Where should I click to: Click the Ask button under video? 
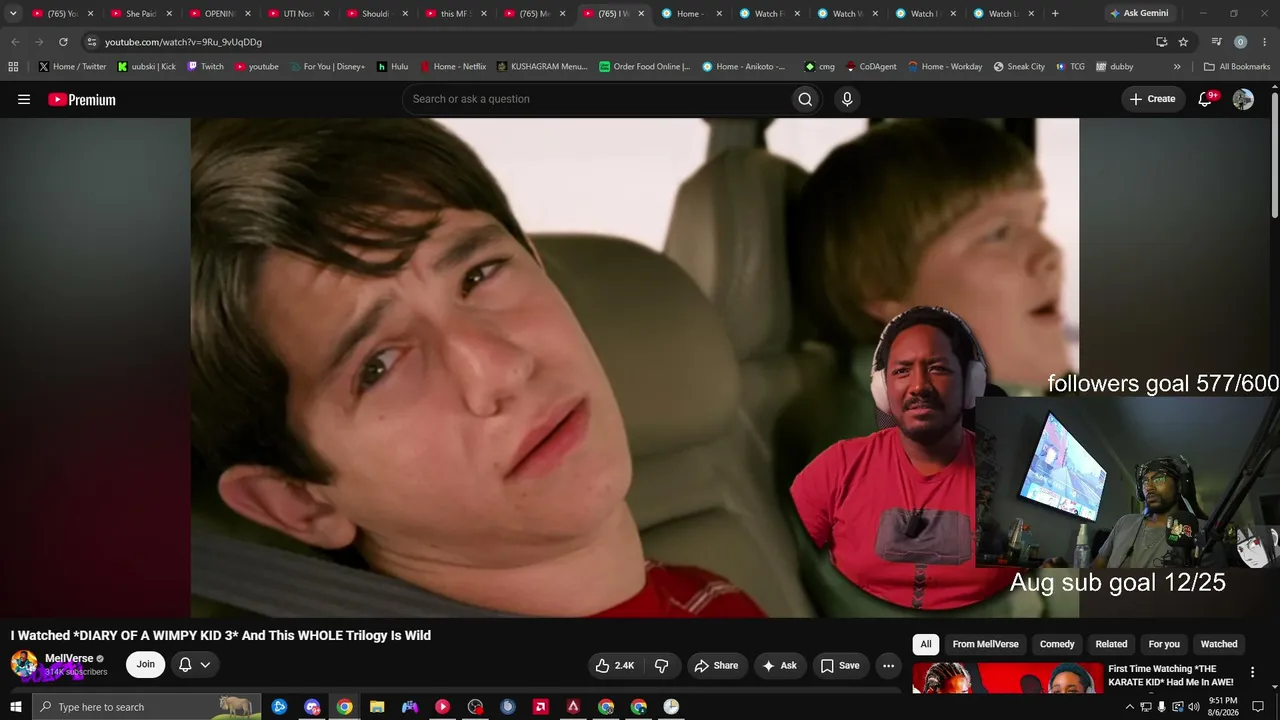[x=779, y=665]
